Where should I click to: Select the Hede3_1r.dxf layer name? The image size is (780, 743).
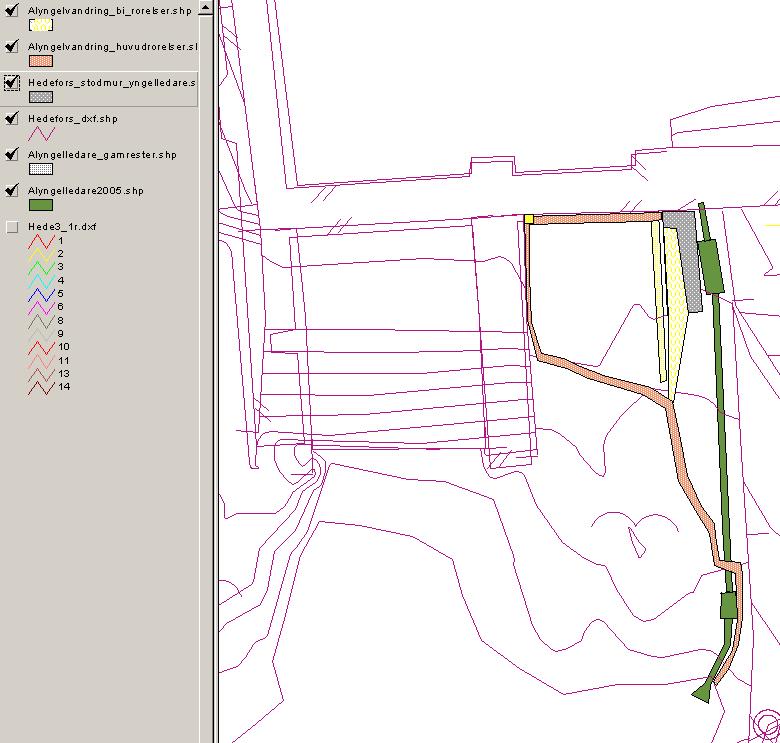click(62, 227)
